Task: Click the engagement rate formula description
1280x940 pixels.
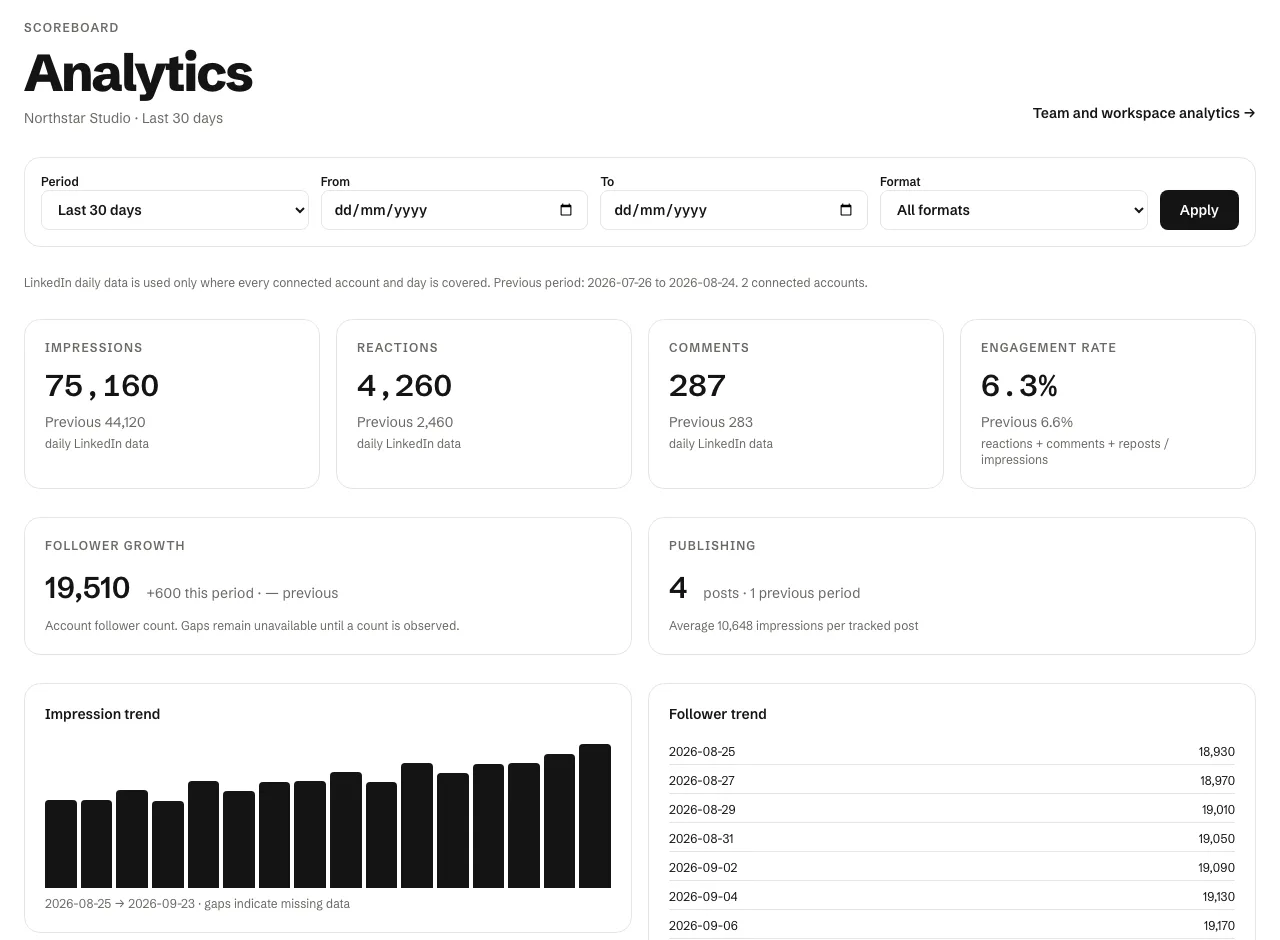Action: pyautogui.click(x=1075, y=452)
